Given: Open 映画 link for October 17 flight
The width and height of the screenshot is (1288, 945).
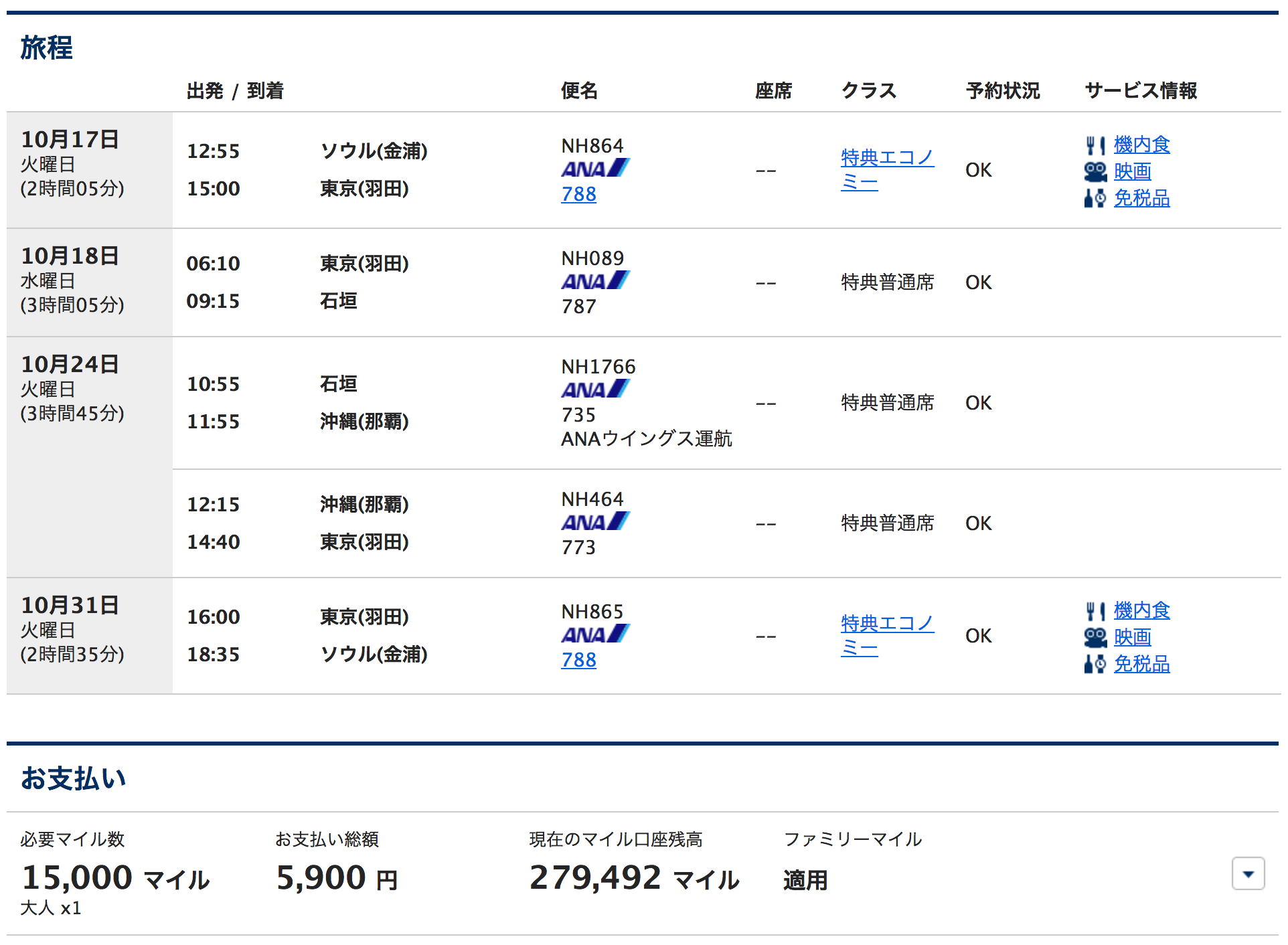Looking at the screenshot, I should [1132, 172].
